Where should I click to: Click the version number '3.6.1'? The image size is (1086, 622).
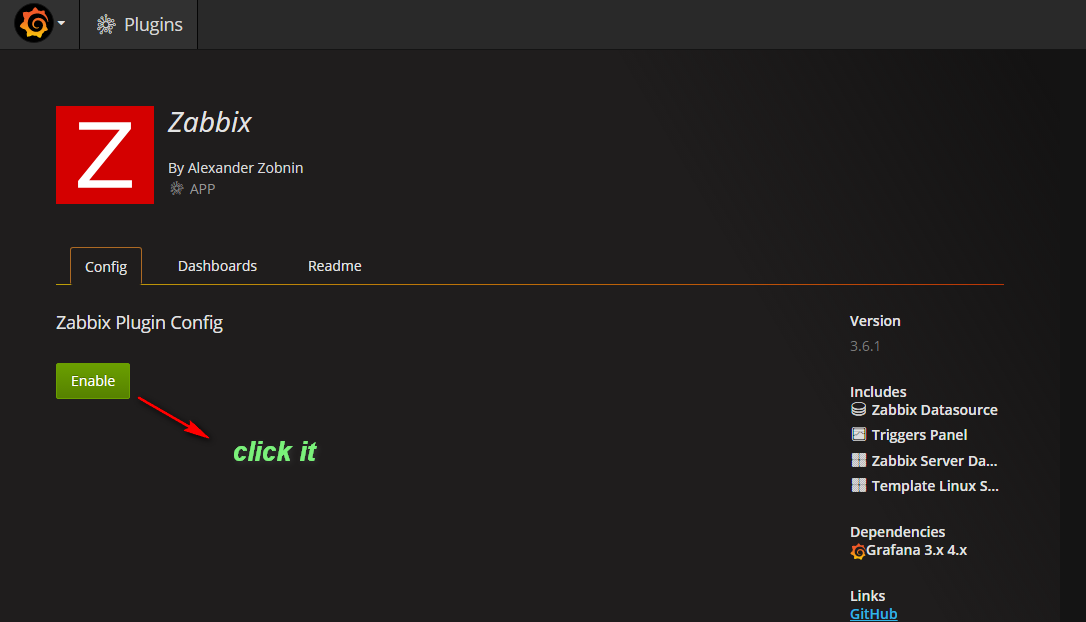(865, 346)
